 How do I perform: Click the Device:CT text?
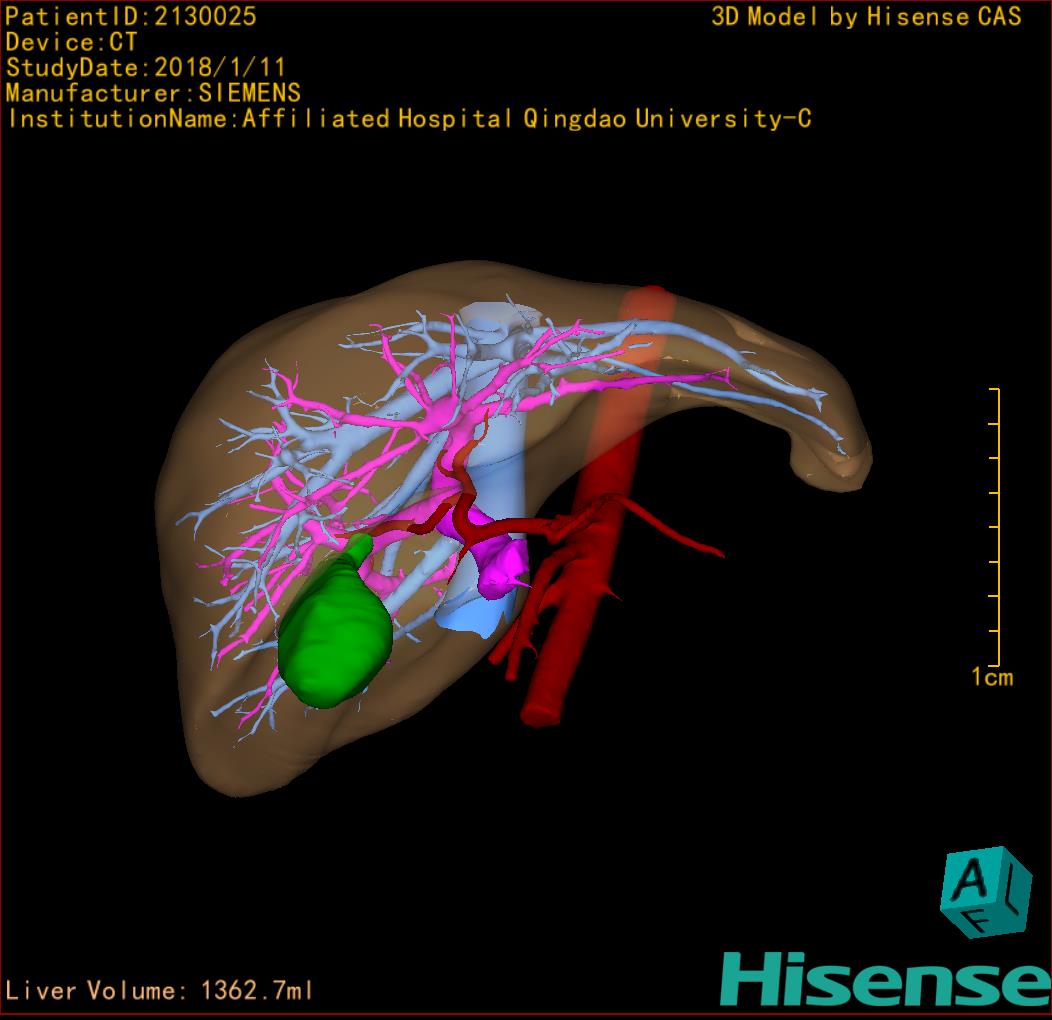(71, 42)
